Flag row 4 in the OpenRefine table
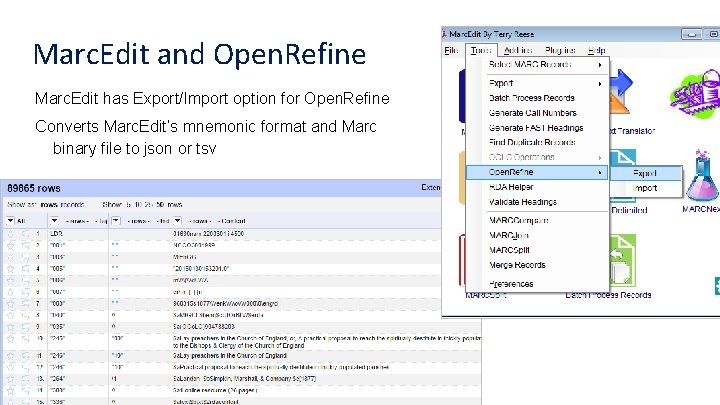 pos(25,269)
